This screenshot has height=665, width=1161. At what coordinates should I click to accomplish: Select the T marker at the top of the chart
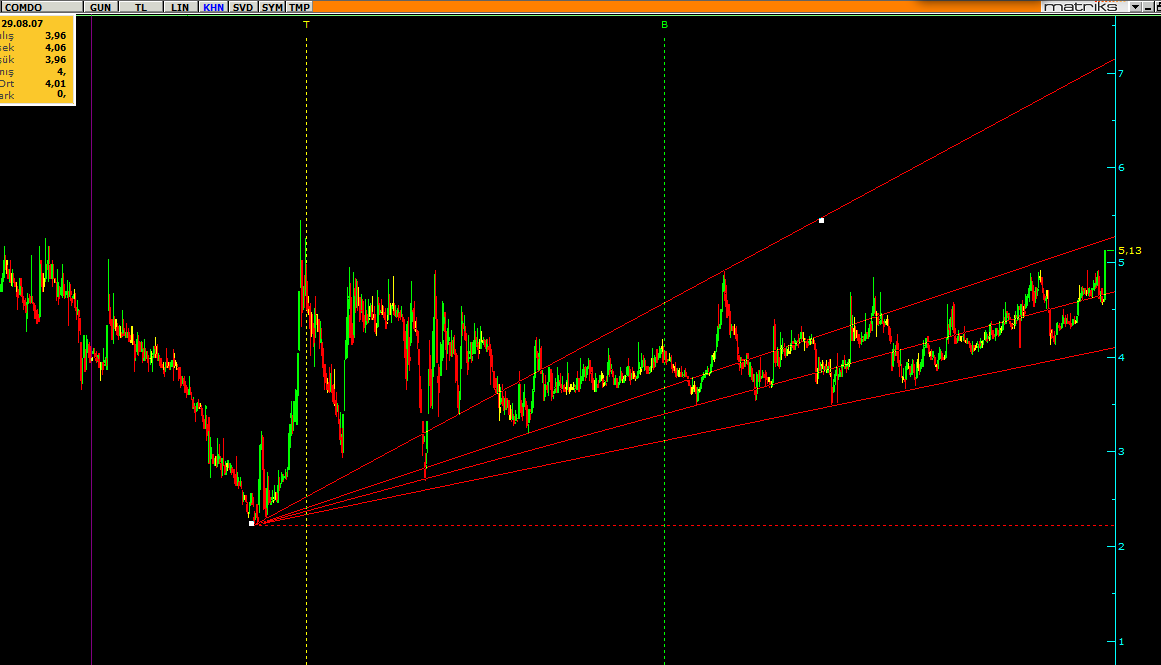307,24
